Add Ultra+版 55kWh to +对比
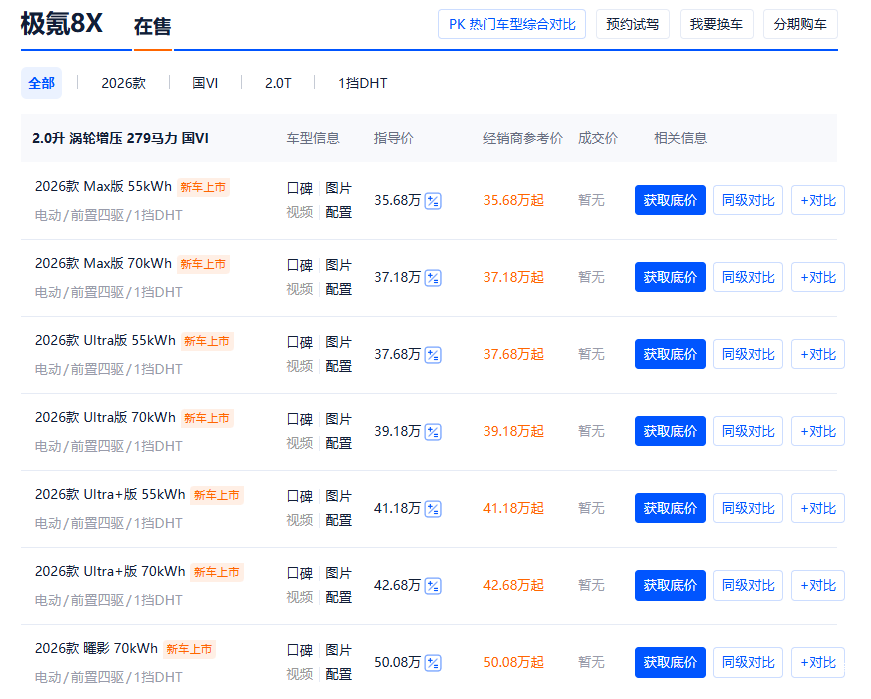871x699 pixels. coord(818,508)
